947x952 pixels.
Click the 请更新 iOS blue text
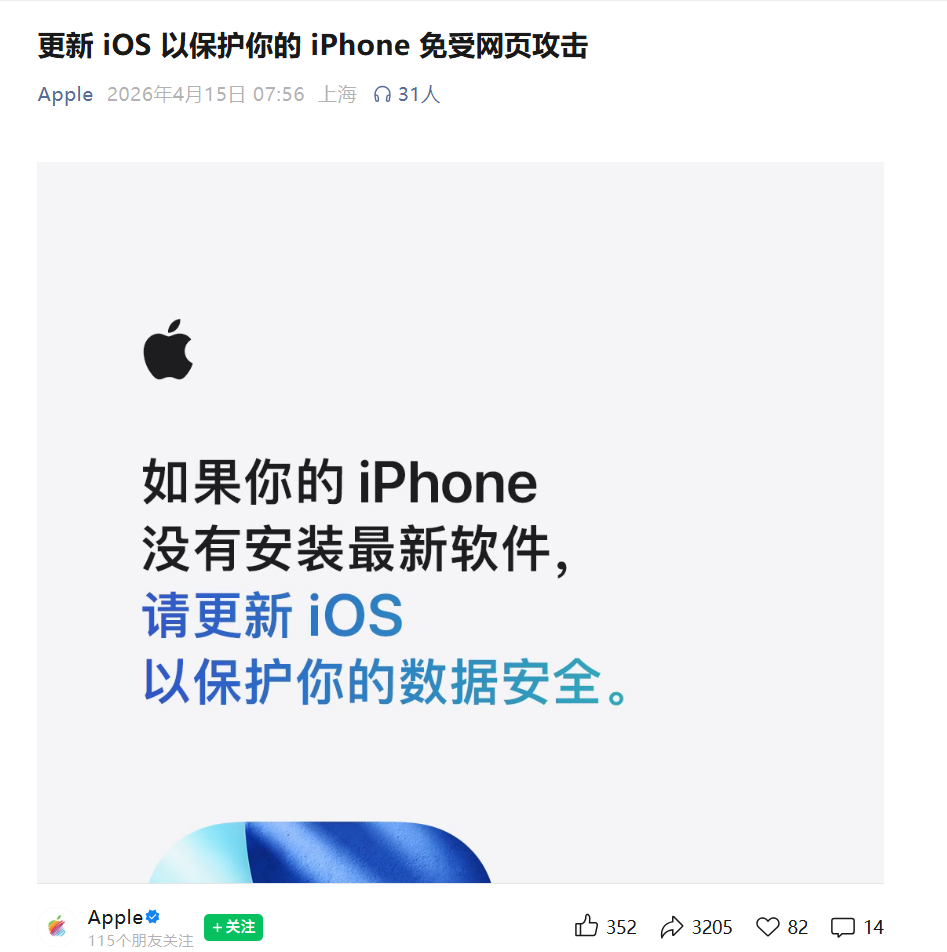point(273,616)
